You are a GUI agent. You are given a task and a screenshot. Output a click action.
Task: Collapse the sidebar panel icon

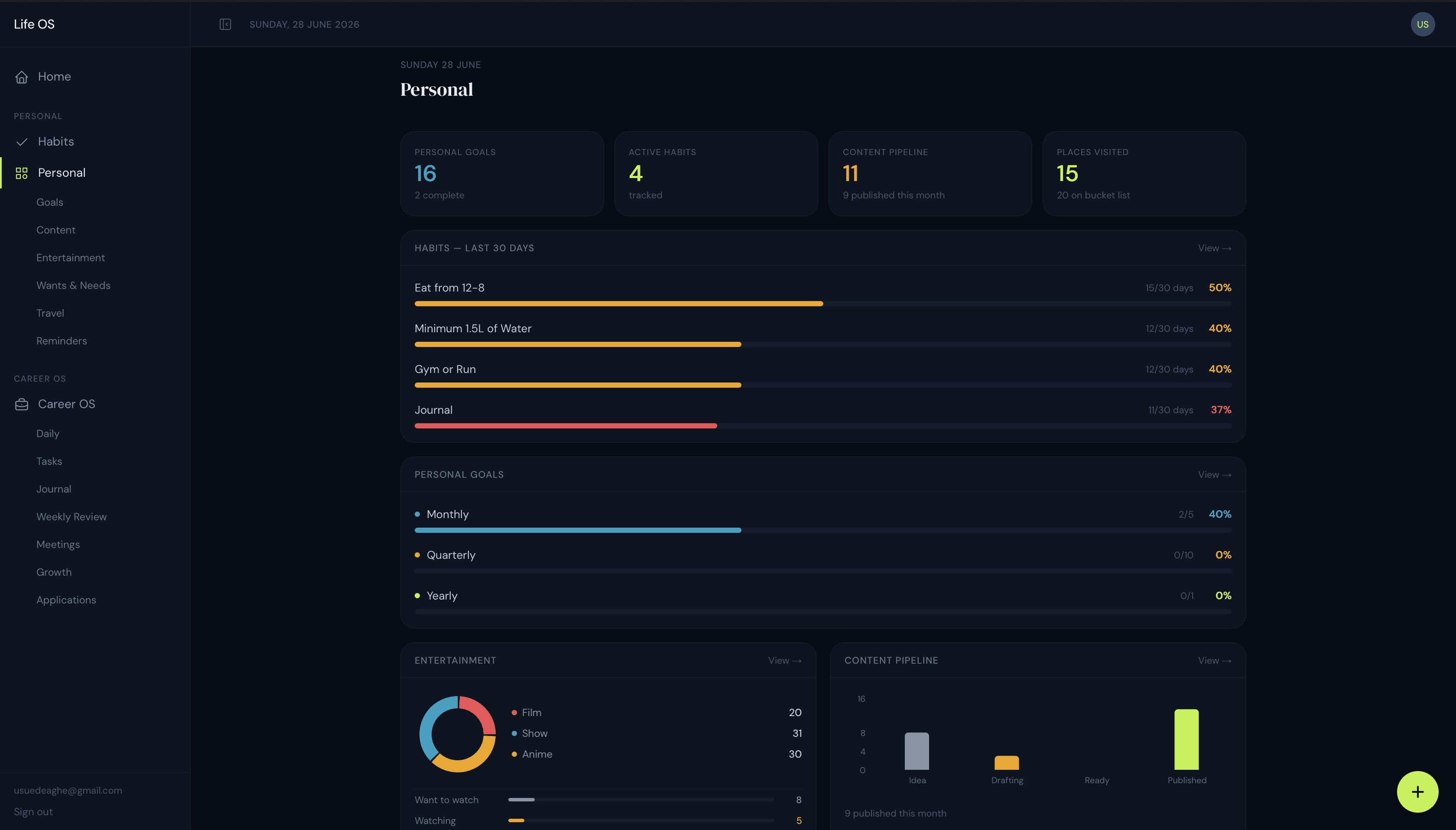pos(225,24)
